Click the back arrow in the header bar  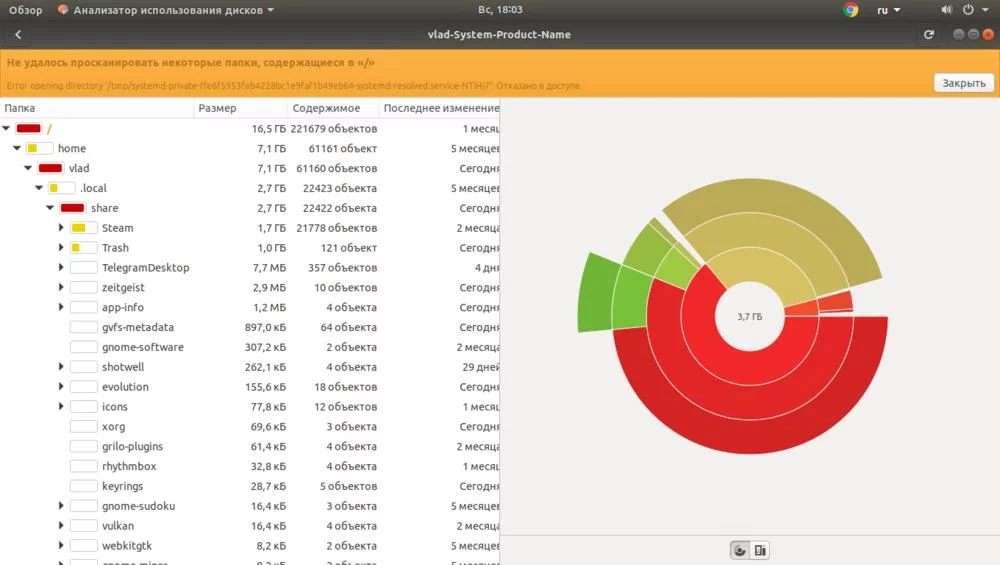[x=18, y=35]
